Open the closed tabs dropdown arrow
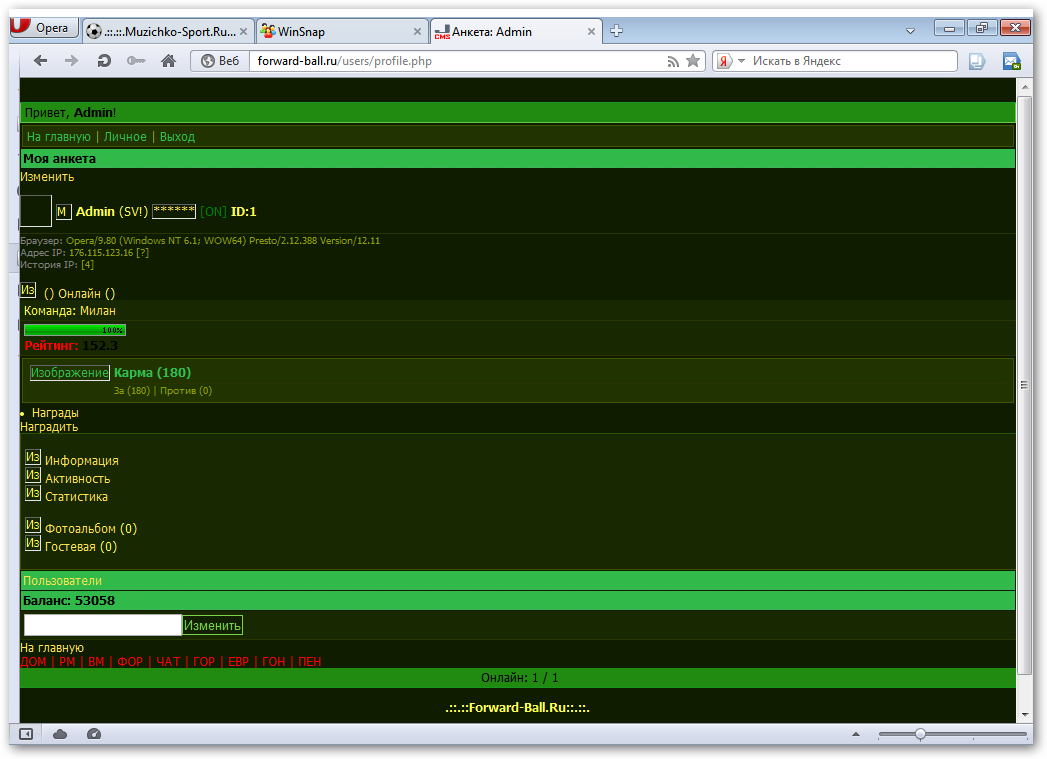 [910, 32]
